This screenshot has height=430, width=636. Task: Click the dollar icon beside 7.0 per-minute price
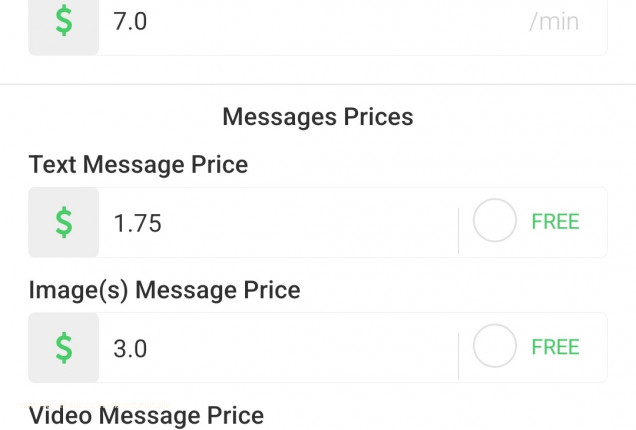[63, 22]
